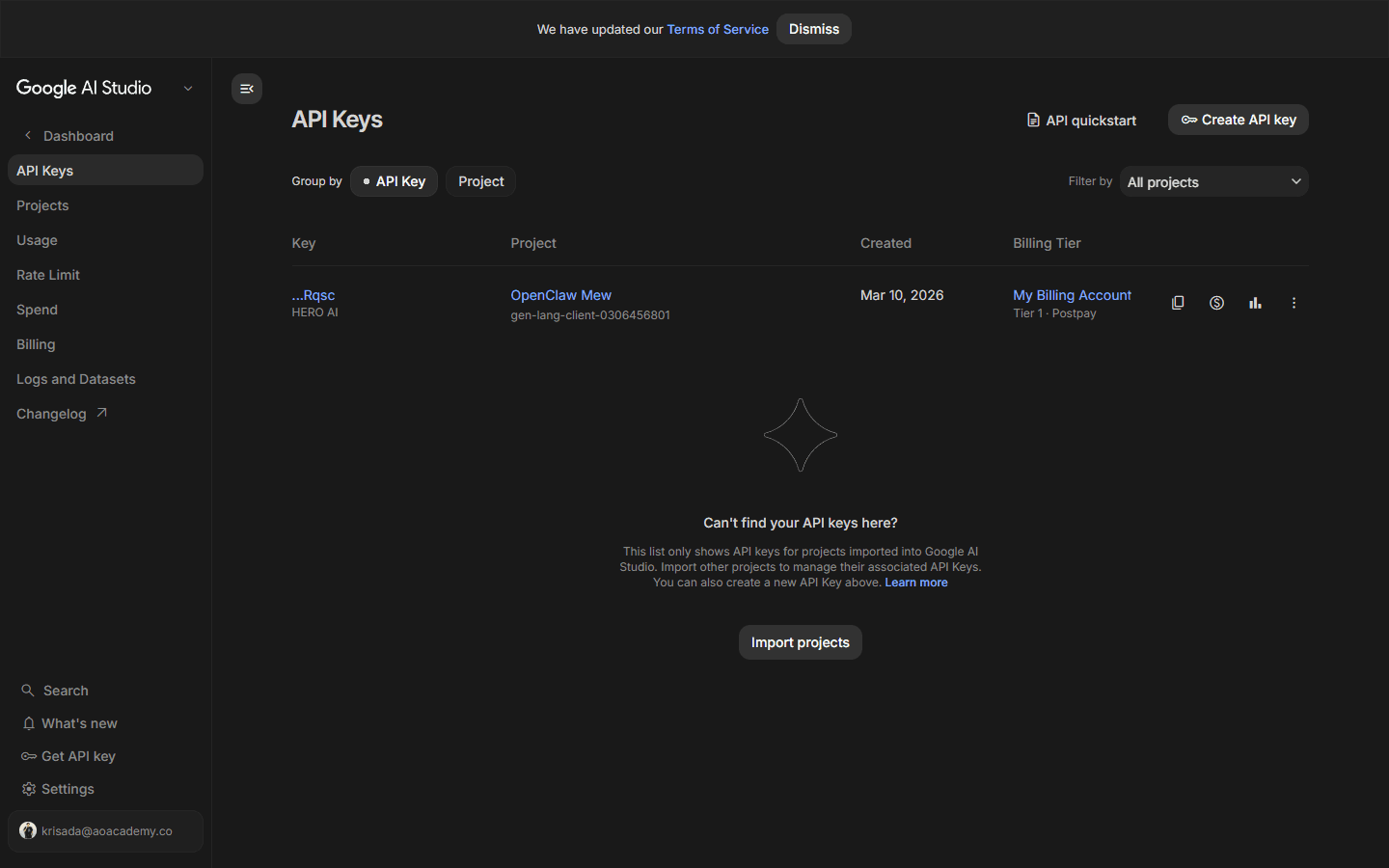Click the Import projects button

click(x=801, y=642)
